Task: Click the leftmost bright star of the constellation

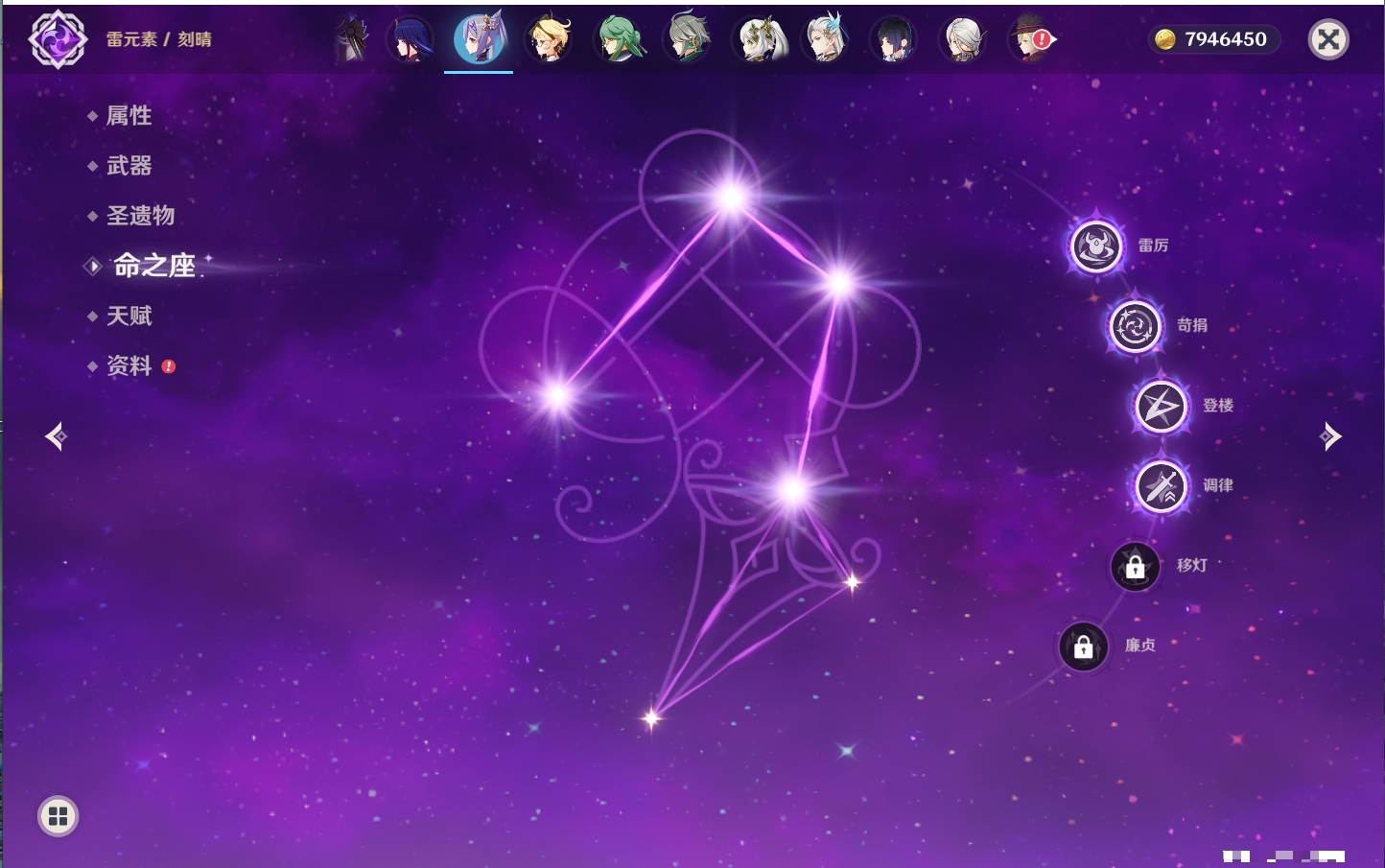Action: coord(557,396)
